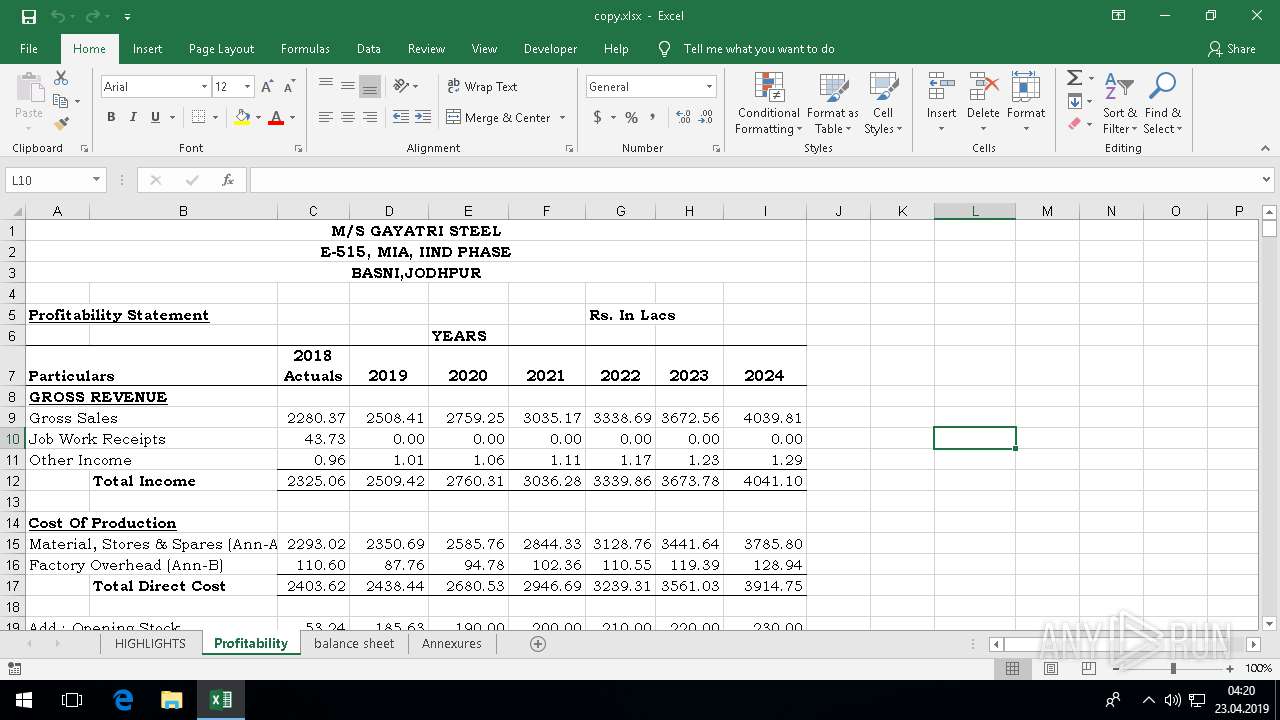The width and height of the screenshot is (1280, 720).
Task: Open Find & Select magnifier
Action: click(x=1163, y=103)
